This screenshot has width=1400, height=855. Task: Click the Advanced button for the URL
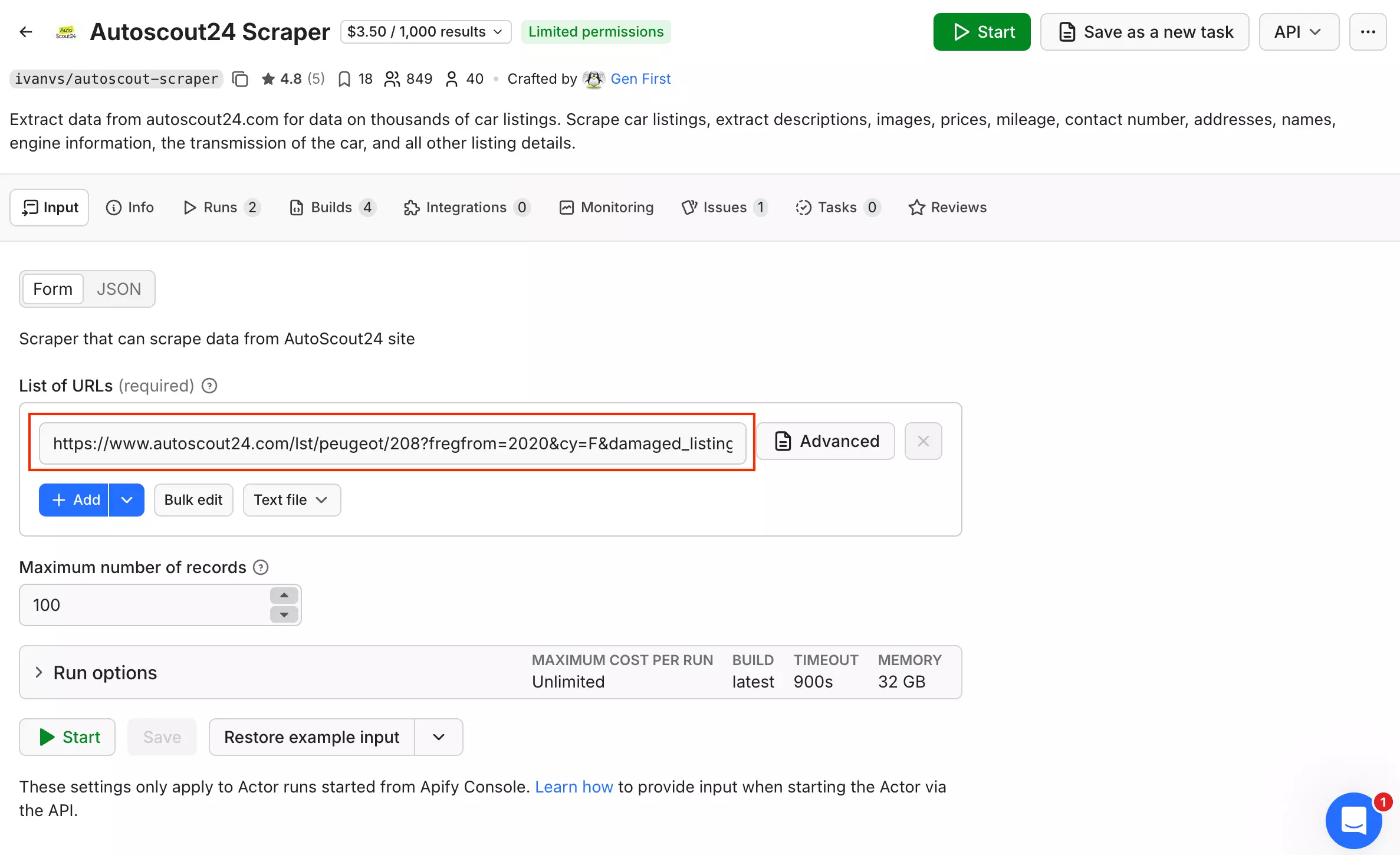(x=826, y=441)
